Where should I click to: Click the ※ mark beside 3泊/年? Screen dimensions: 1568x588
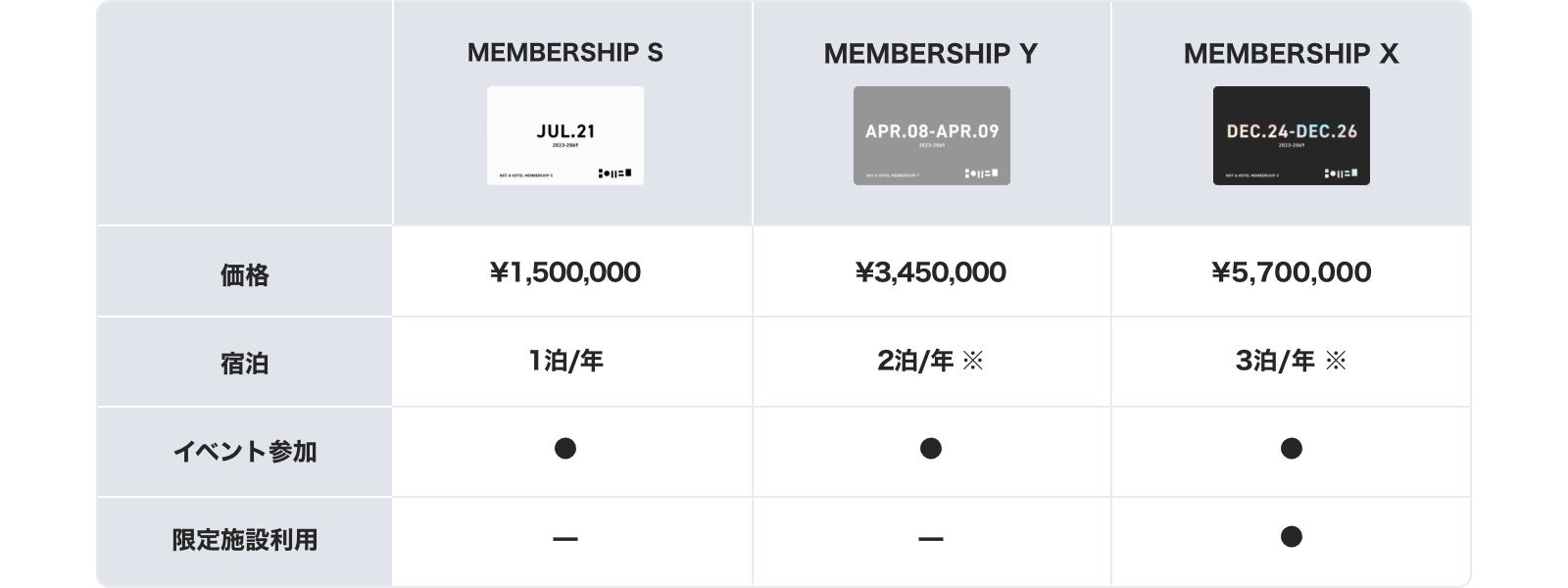(x=1336, y=361)
